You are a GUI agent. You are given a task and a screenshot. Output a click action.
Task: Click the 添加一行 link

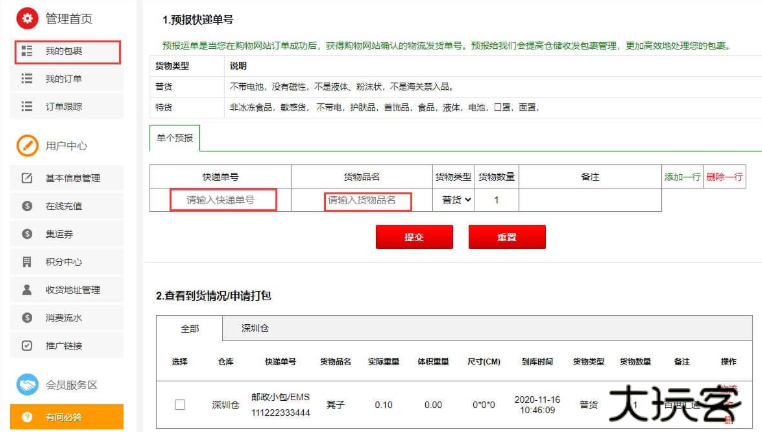[x=682, y=177]
